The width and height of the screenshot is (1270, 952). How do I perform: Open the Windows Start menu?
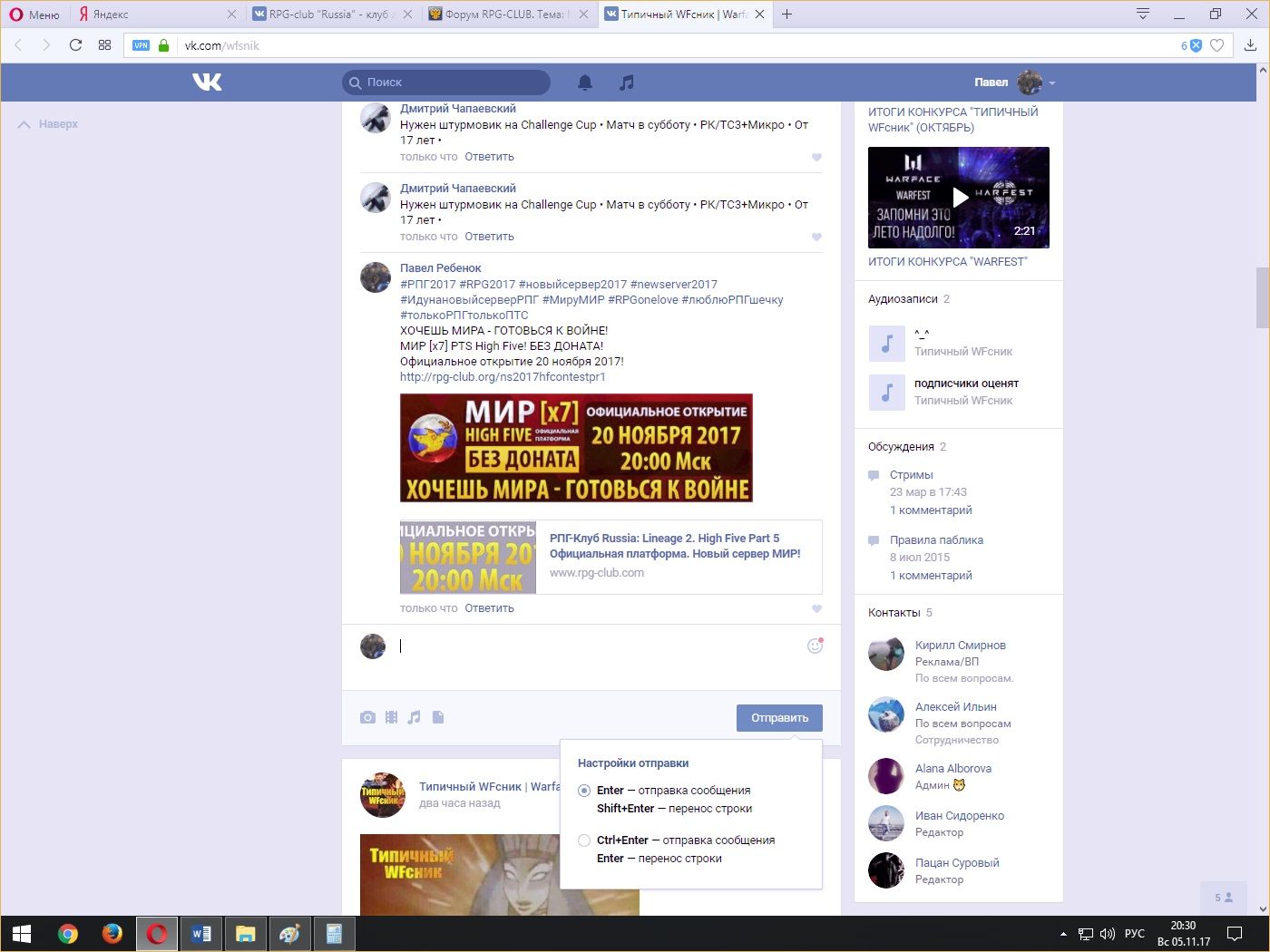(x=22, y=934)
